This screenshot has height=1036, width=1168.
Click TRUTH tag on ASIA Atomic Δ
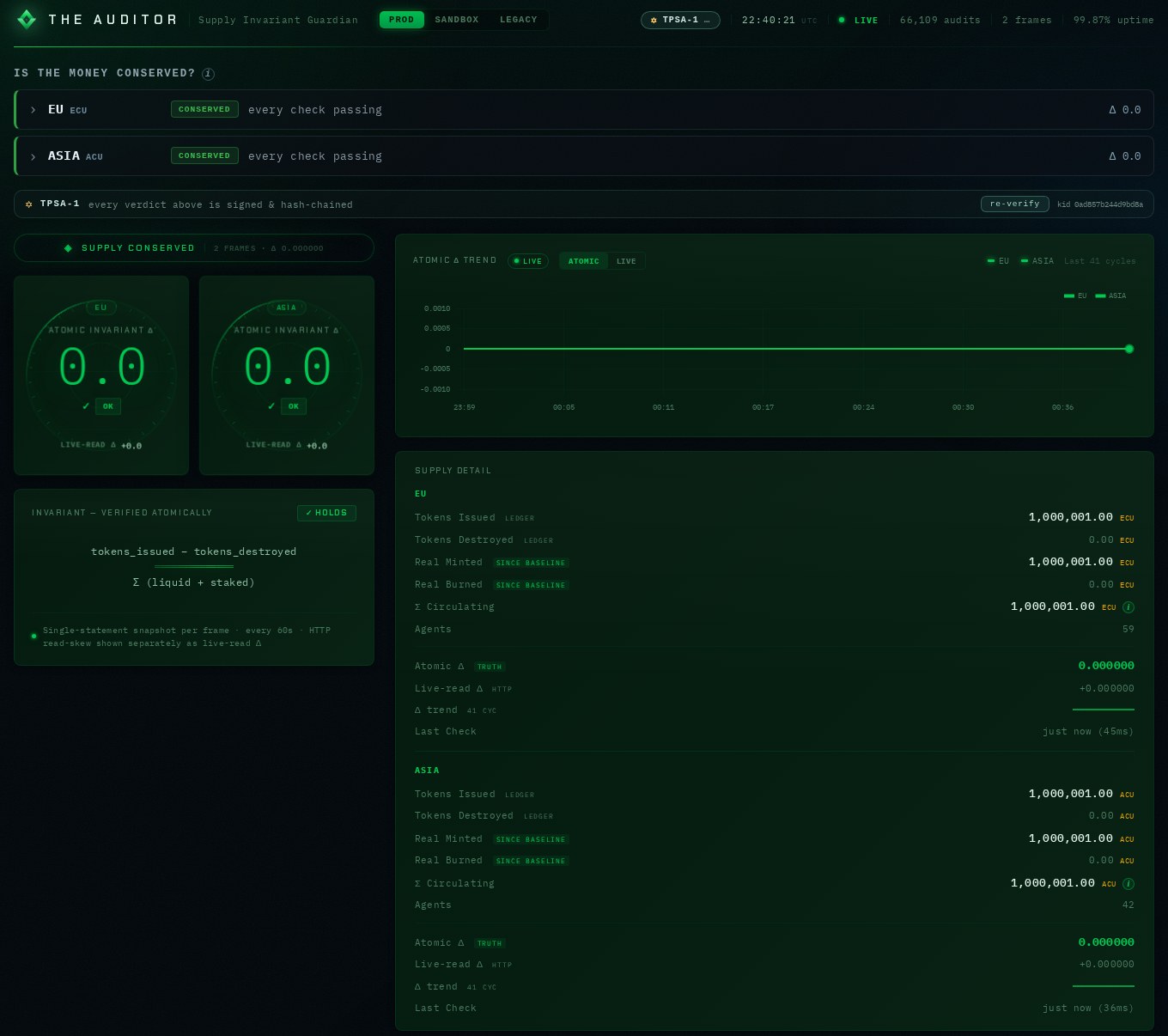(490, 943)
